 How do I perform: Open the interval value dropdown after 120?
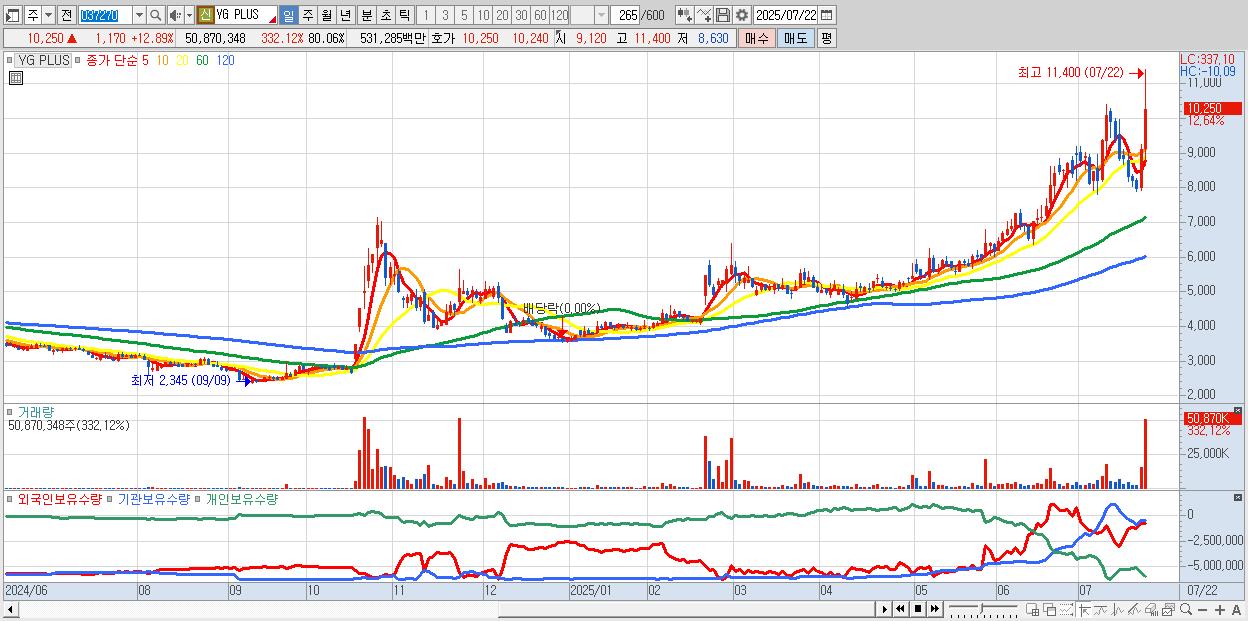pyautogui.click(x=602, y=15)
